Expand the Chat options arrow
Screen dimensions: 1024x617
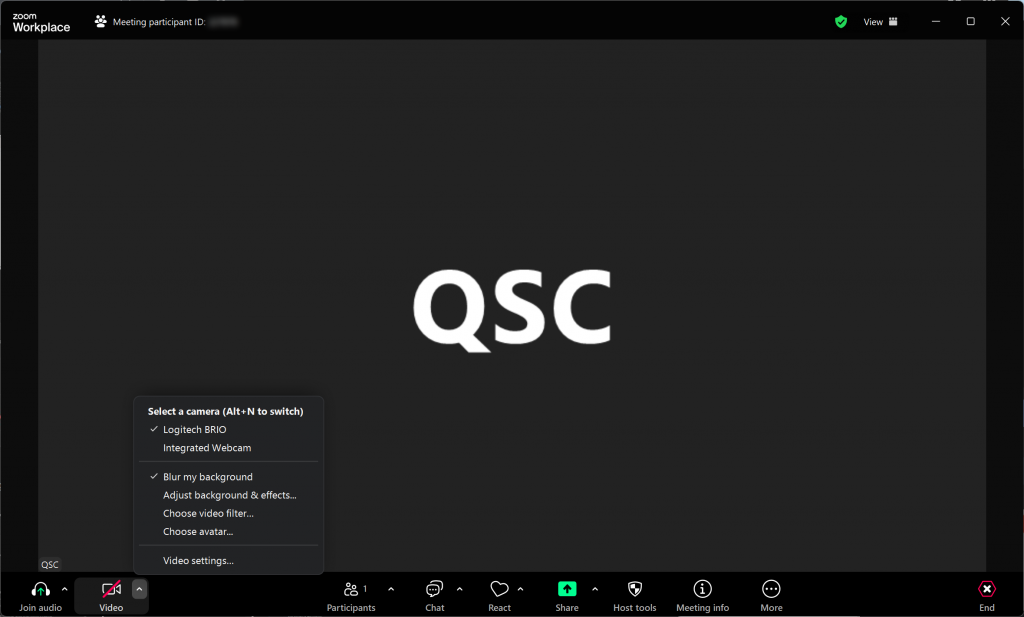pyautogui.click(x=459, y=589)
